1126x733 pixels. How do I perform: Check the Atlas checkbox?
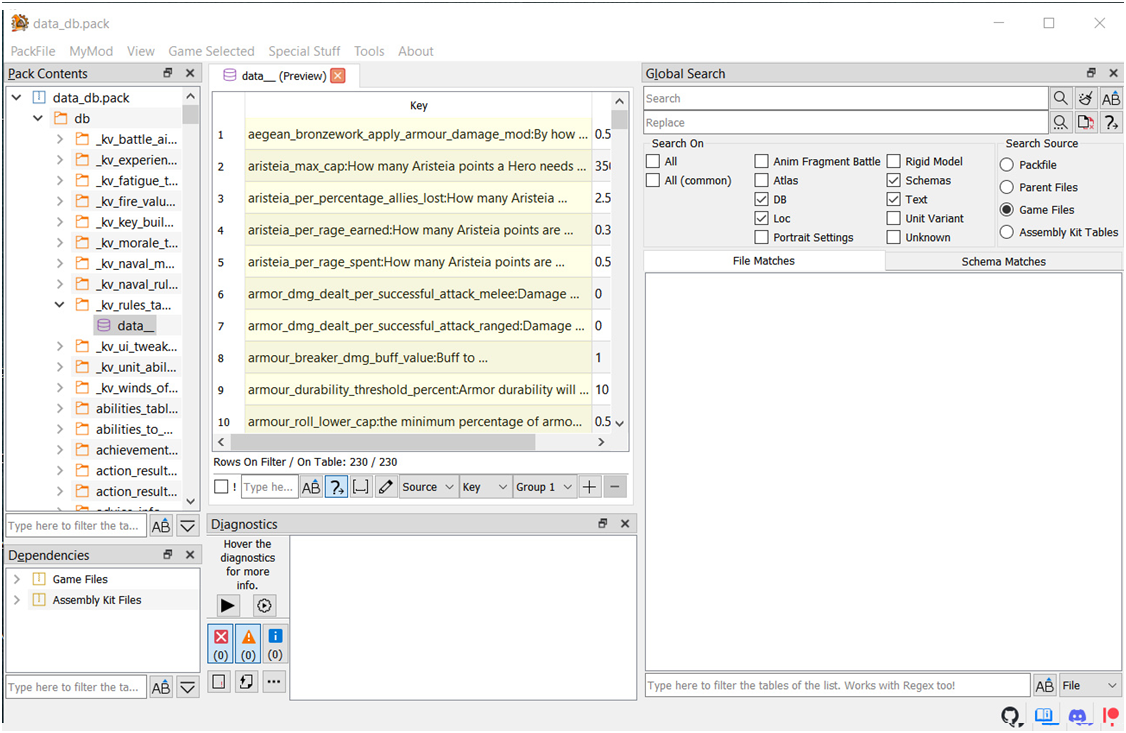(762, 180)
